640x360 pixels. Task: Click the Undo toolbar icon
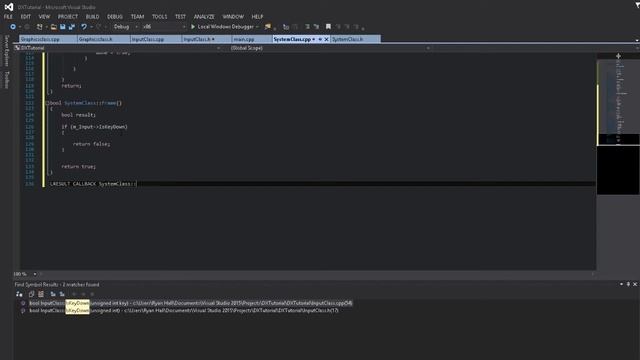point(84,27)
